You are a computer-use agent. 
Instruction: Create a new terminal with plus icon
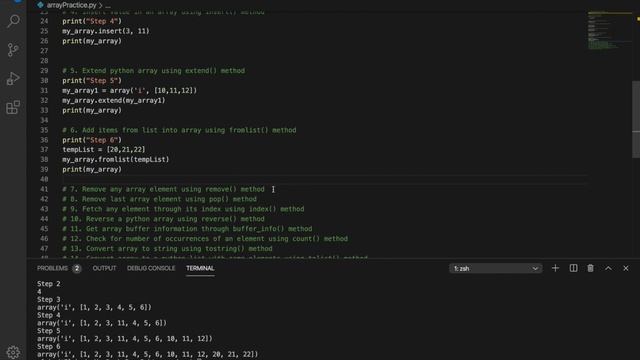(555, 268)
